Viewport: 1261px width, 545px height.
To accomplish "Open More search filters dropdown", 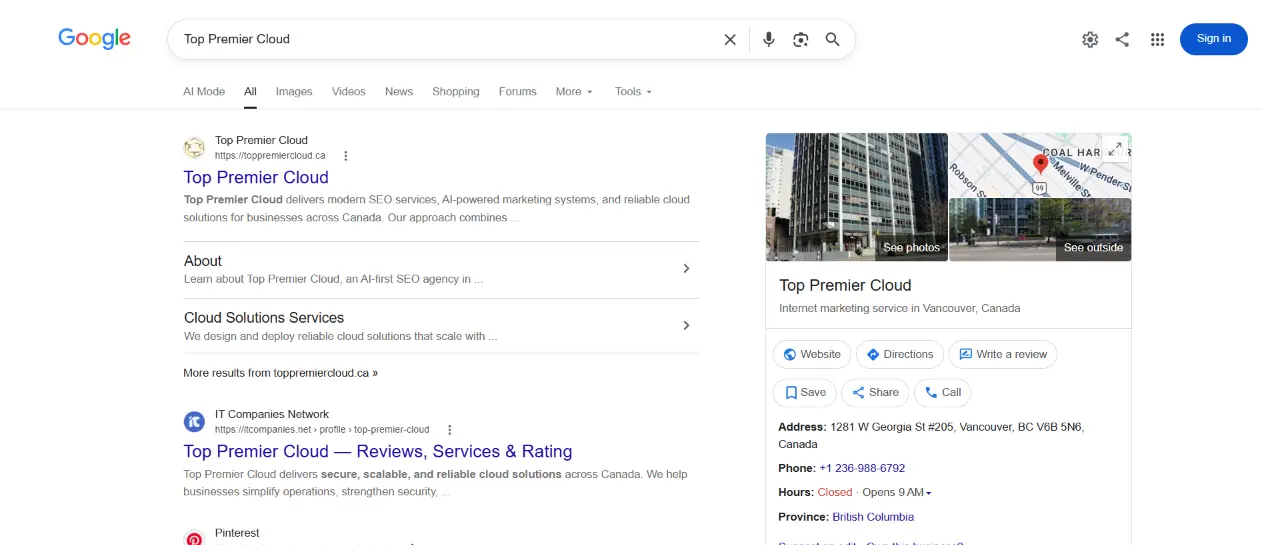I will click(574, 91).
